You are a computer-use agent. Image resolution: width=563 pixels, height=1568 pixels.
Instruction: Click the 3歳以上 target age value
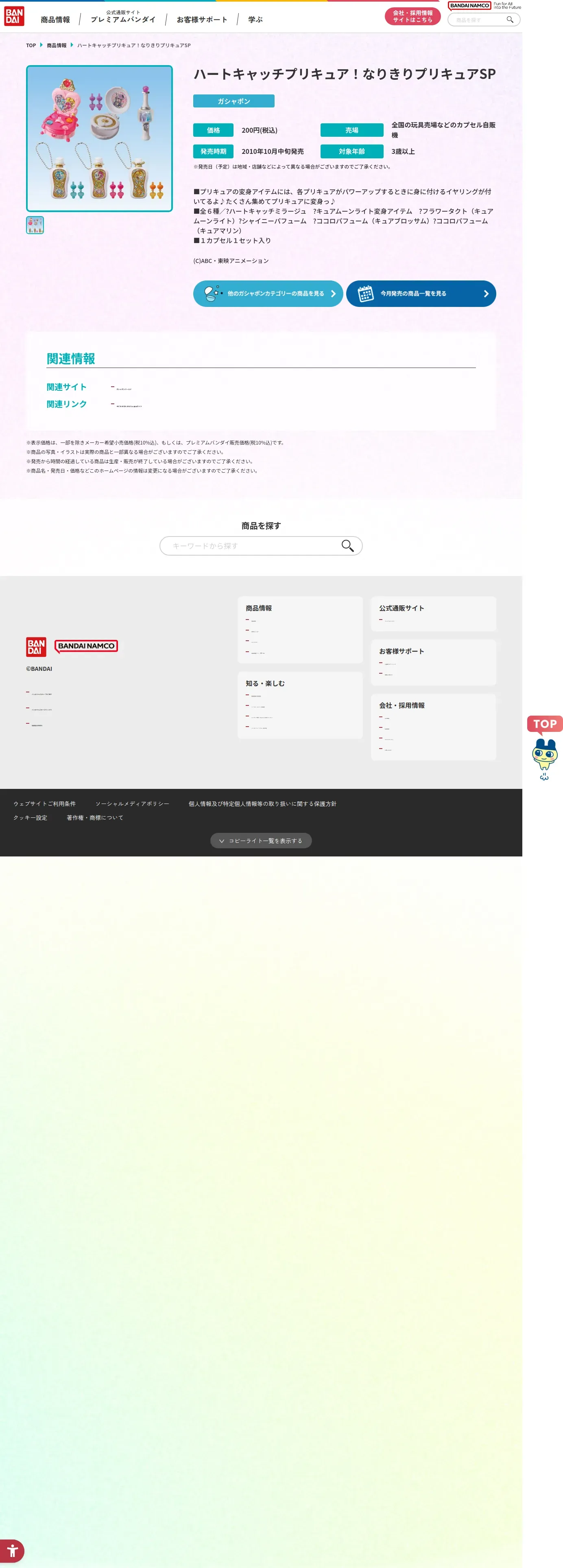tap(403, 151)
